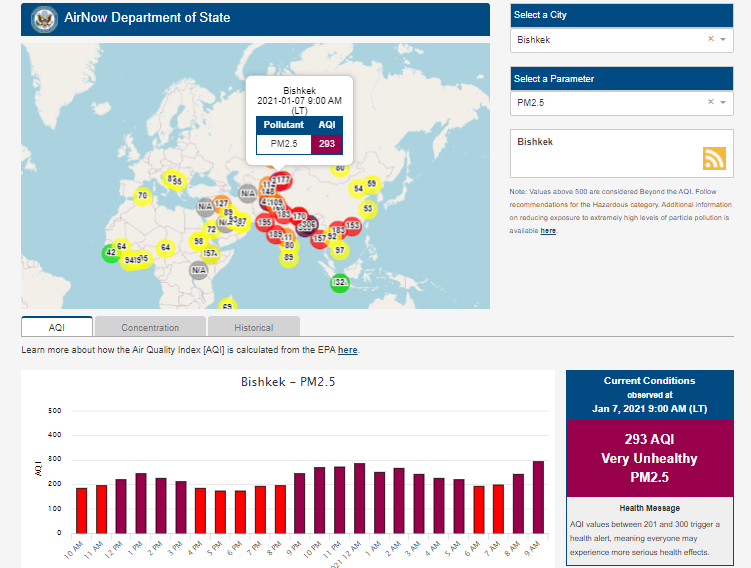751x568 pixels.
Task: Click the green marker near Indonesia
Action: click(339, 283)
